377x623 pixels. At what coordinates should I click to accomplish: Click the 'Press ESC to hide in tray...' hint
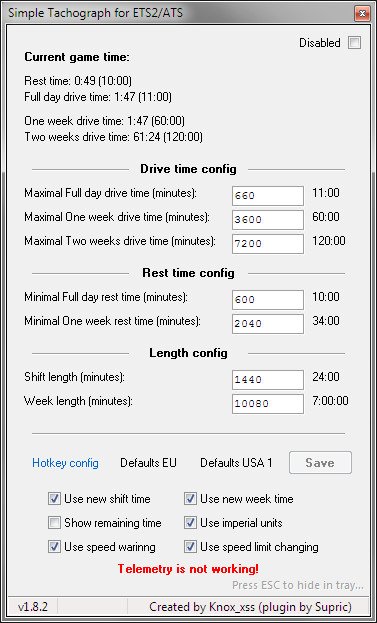click(298, 585)
